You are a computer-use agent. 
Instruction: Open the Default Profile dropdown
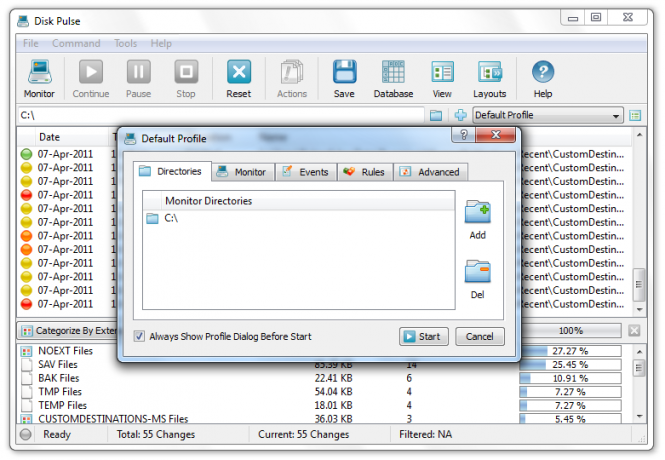click(548, 115)
